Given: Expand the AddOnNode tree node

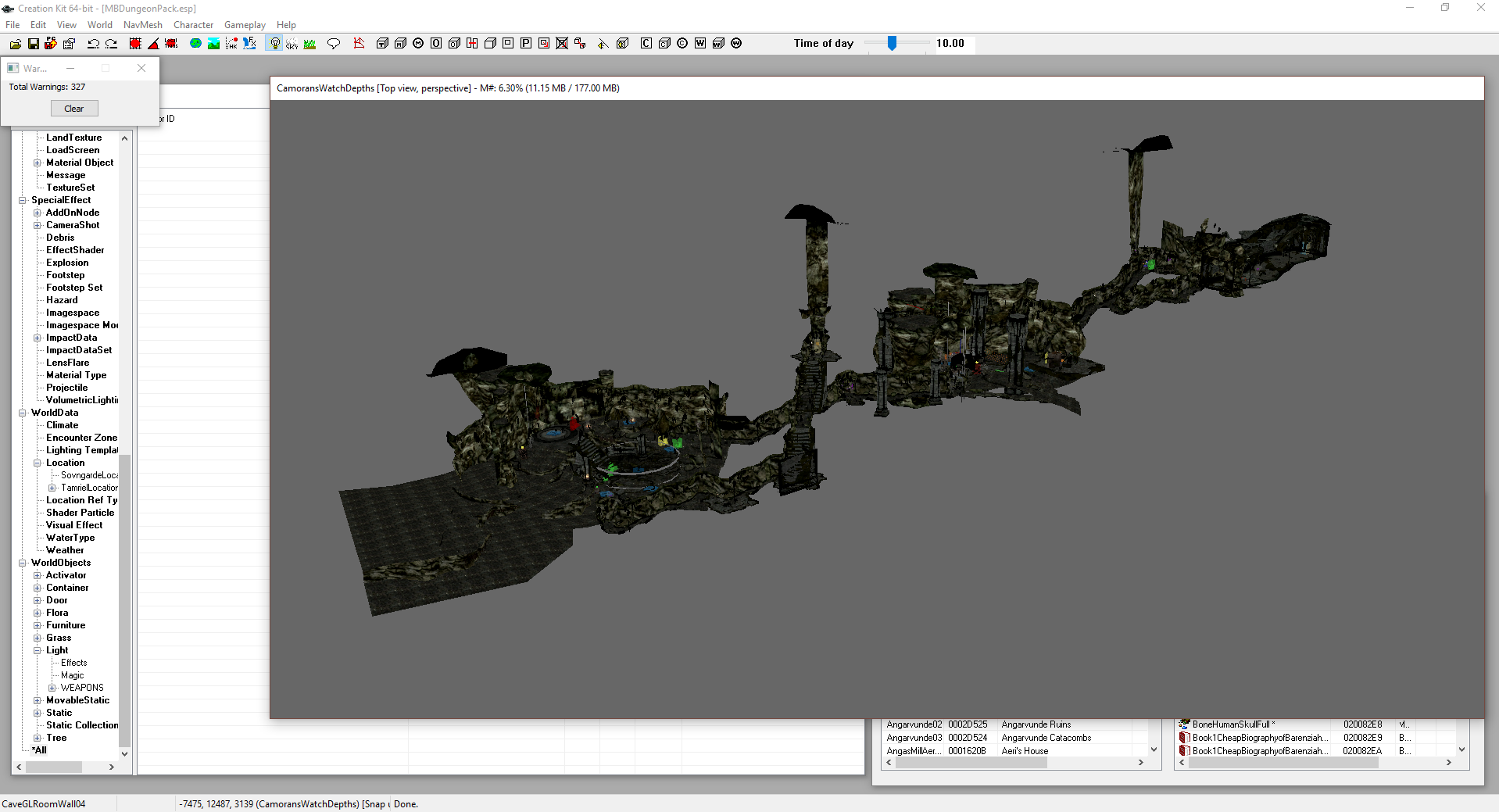Looking at the screenshot, I should click(38, 213).
